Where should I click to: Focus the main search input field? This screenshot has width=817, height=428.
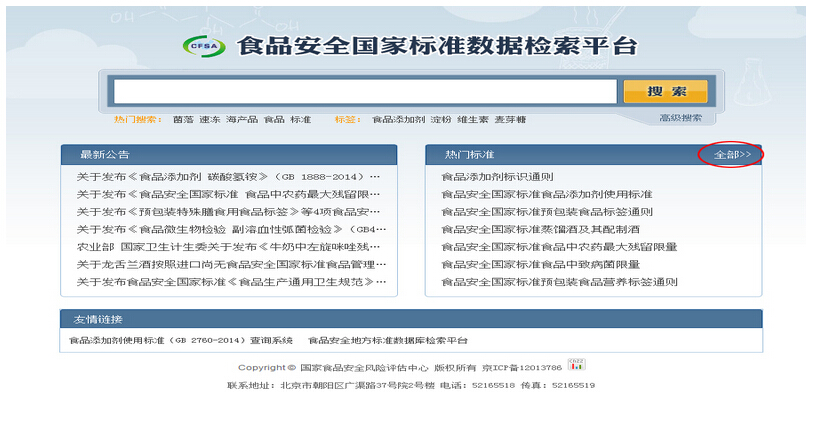tap(365, 92)
